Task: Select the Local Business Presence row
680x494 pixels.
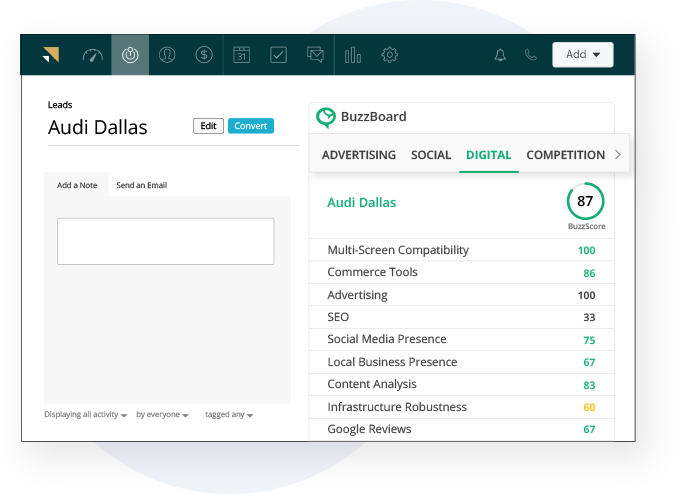Action: 461,362
